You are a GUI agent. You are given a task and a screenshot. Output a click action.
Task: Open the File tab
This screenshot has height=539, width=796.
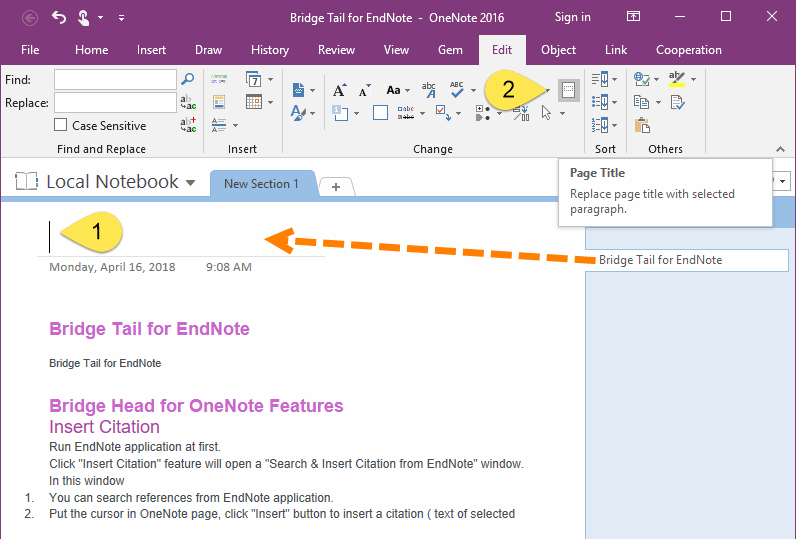[x=30, y=50]
